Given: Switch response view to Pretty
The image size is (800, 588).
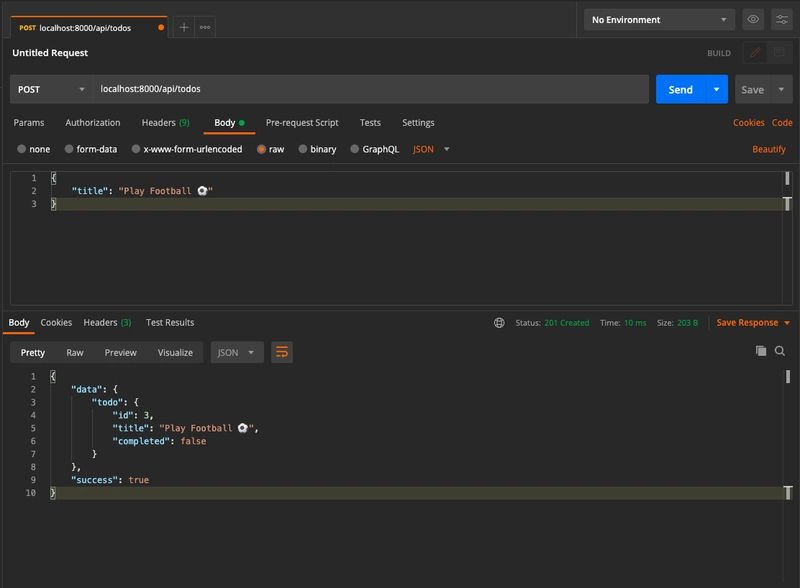Looking at the screenshot, I should (33, 353).
